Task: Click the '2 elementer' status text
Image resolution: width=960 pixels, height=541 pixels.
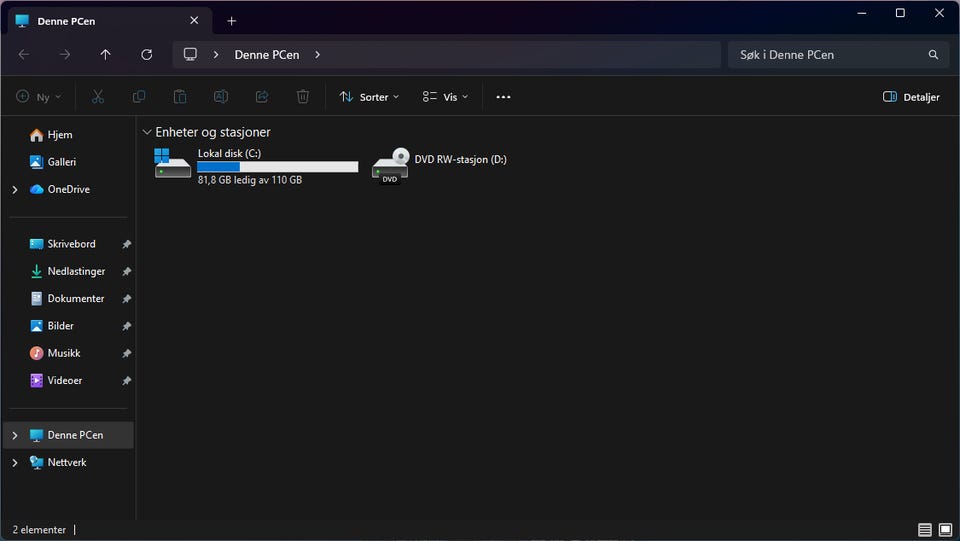Action: [x=39, y=530]
